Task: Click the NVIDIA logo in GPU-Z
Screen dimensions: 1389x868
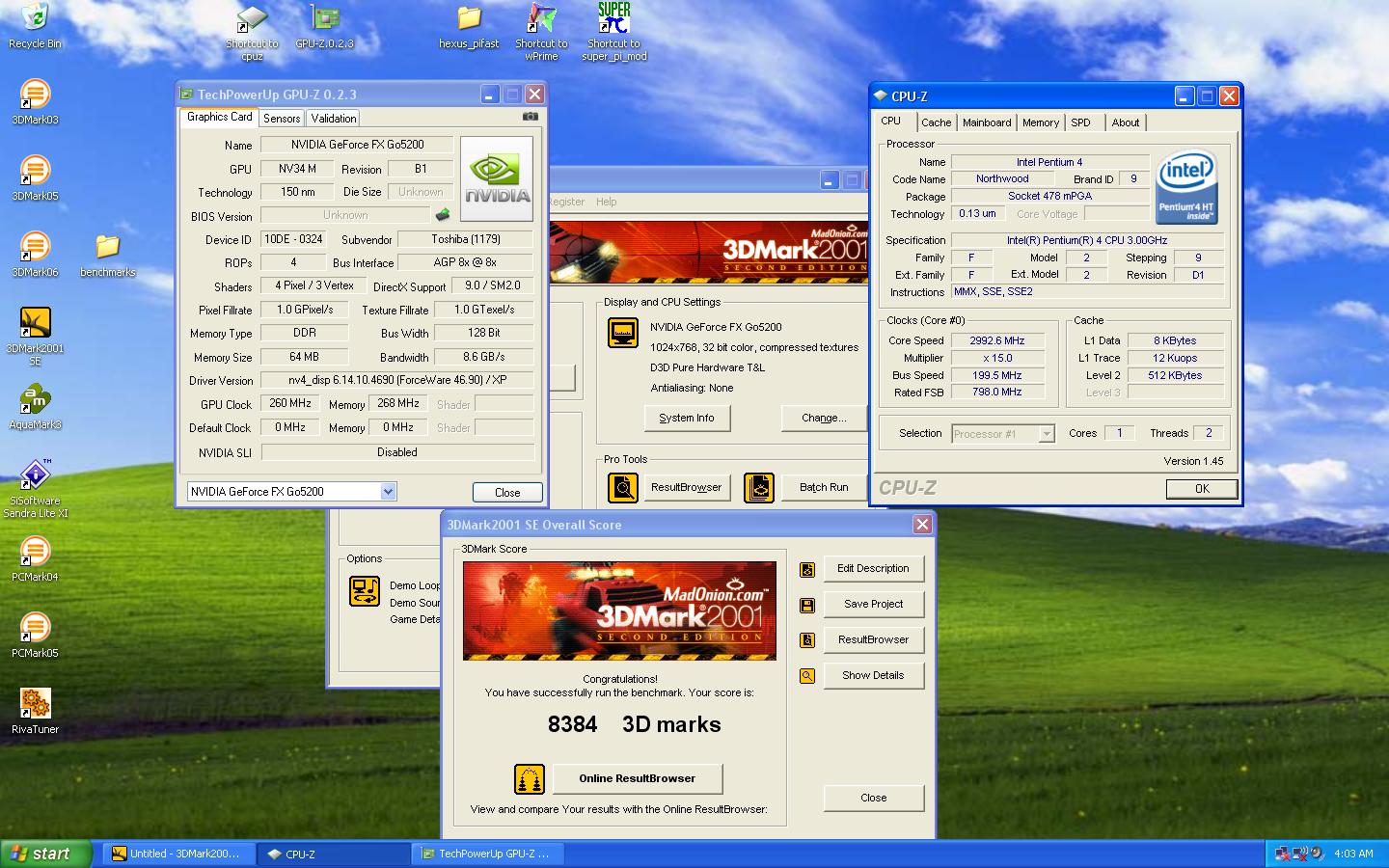Action: point(497,179)
